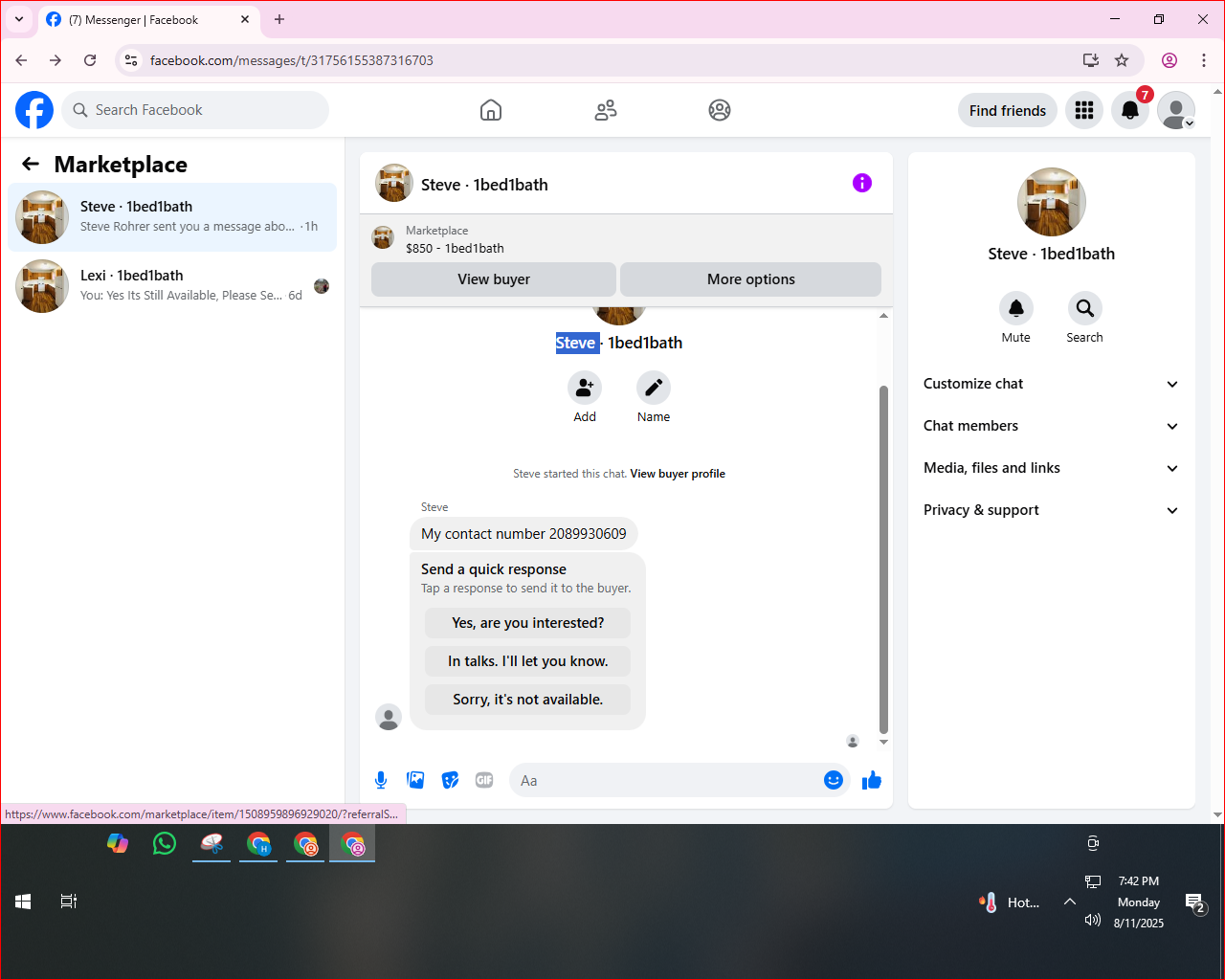Bookmark this page with the star icon
1225x980 pixels.
click(1122, 60)
